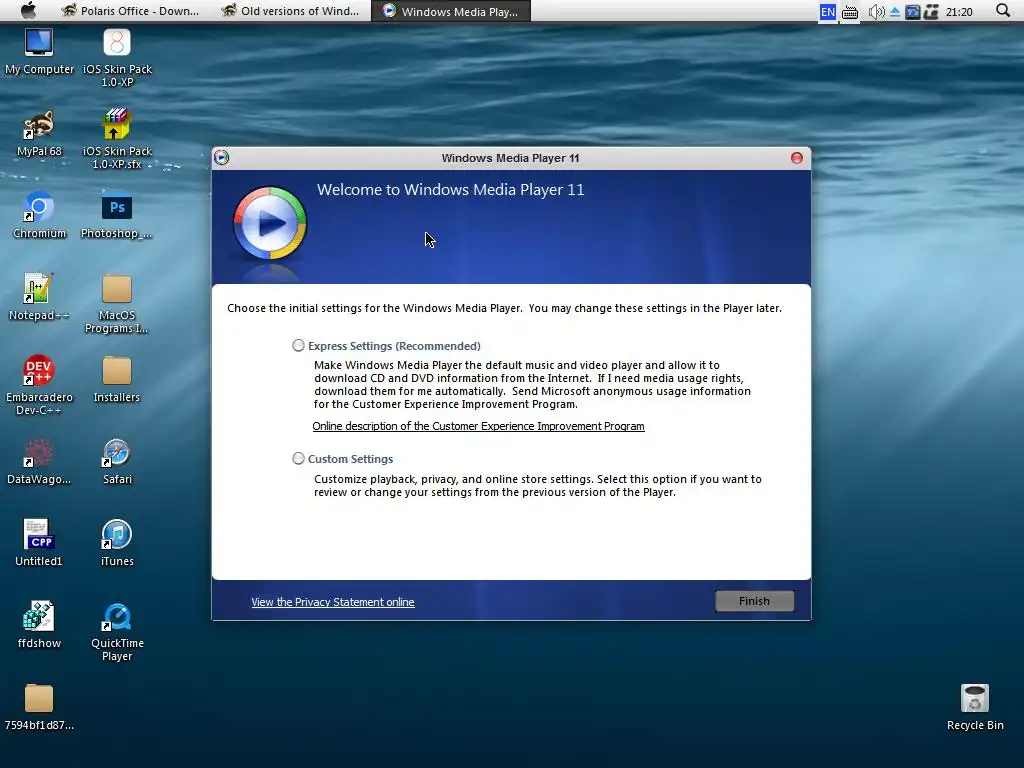Select the Embarcadero Dev-C++ shortcut
1024x768 pixels.
point(39,386)
